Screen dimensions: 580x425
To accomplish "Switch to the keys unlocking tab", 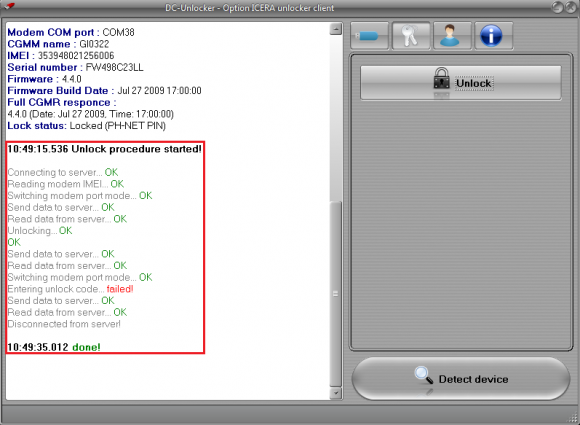I will [x=411, y=36].
